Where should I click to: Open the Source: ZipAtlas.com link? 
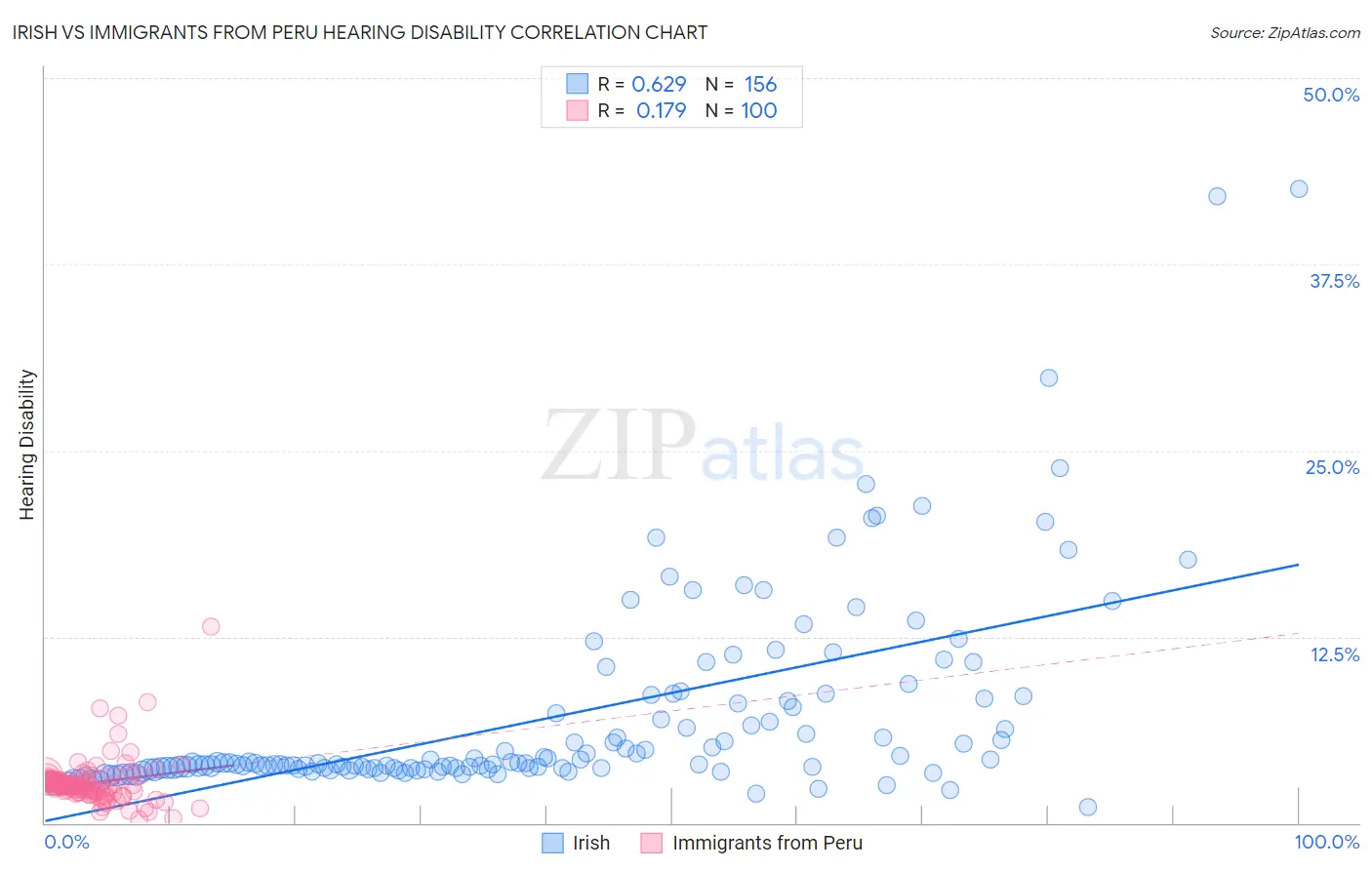click(1285, 32)
